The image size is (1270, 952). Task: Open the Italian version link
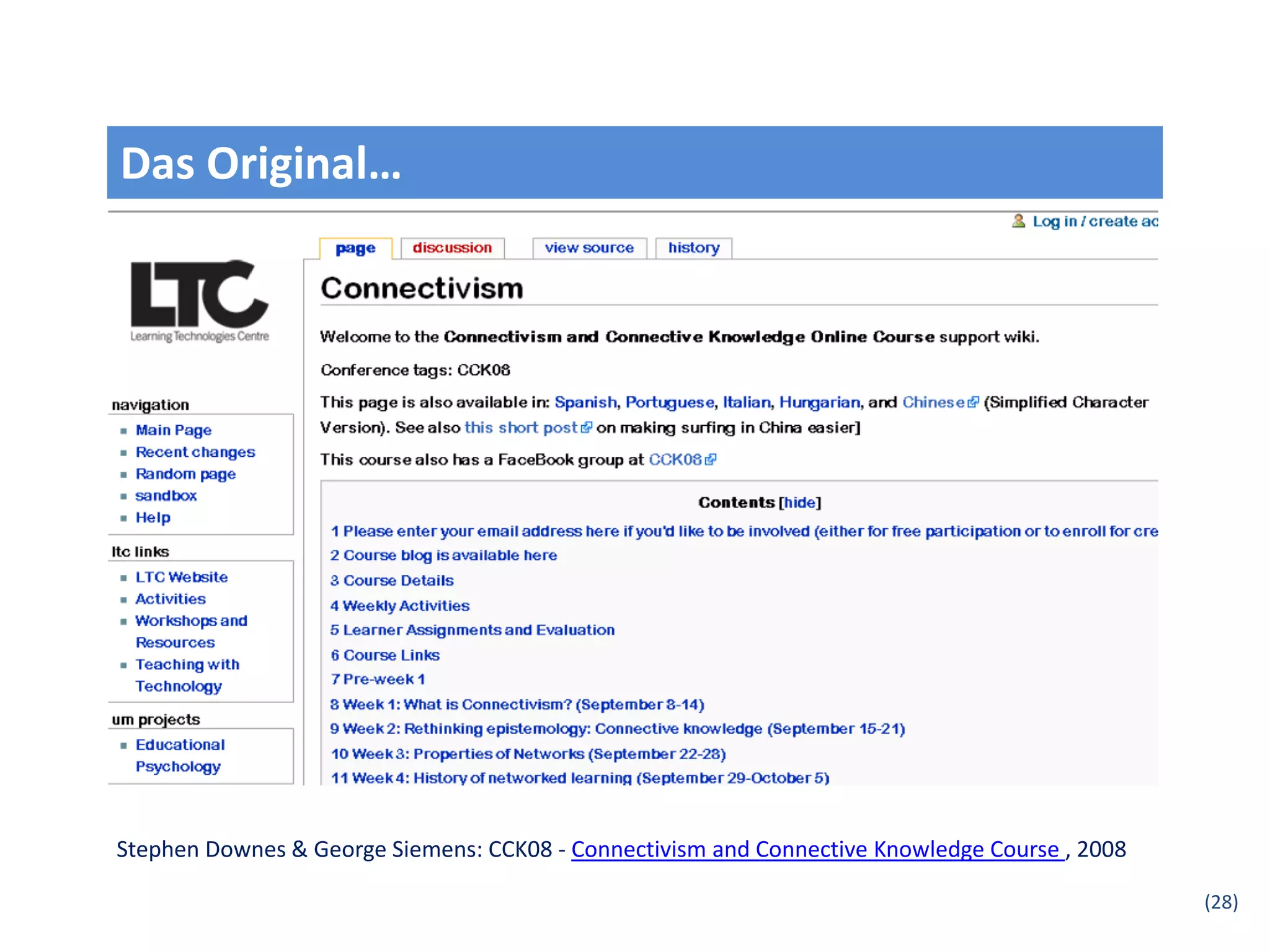(x=747, y=402)
